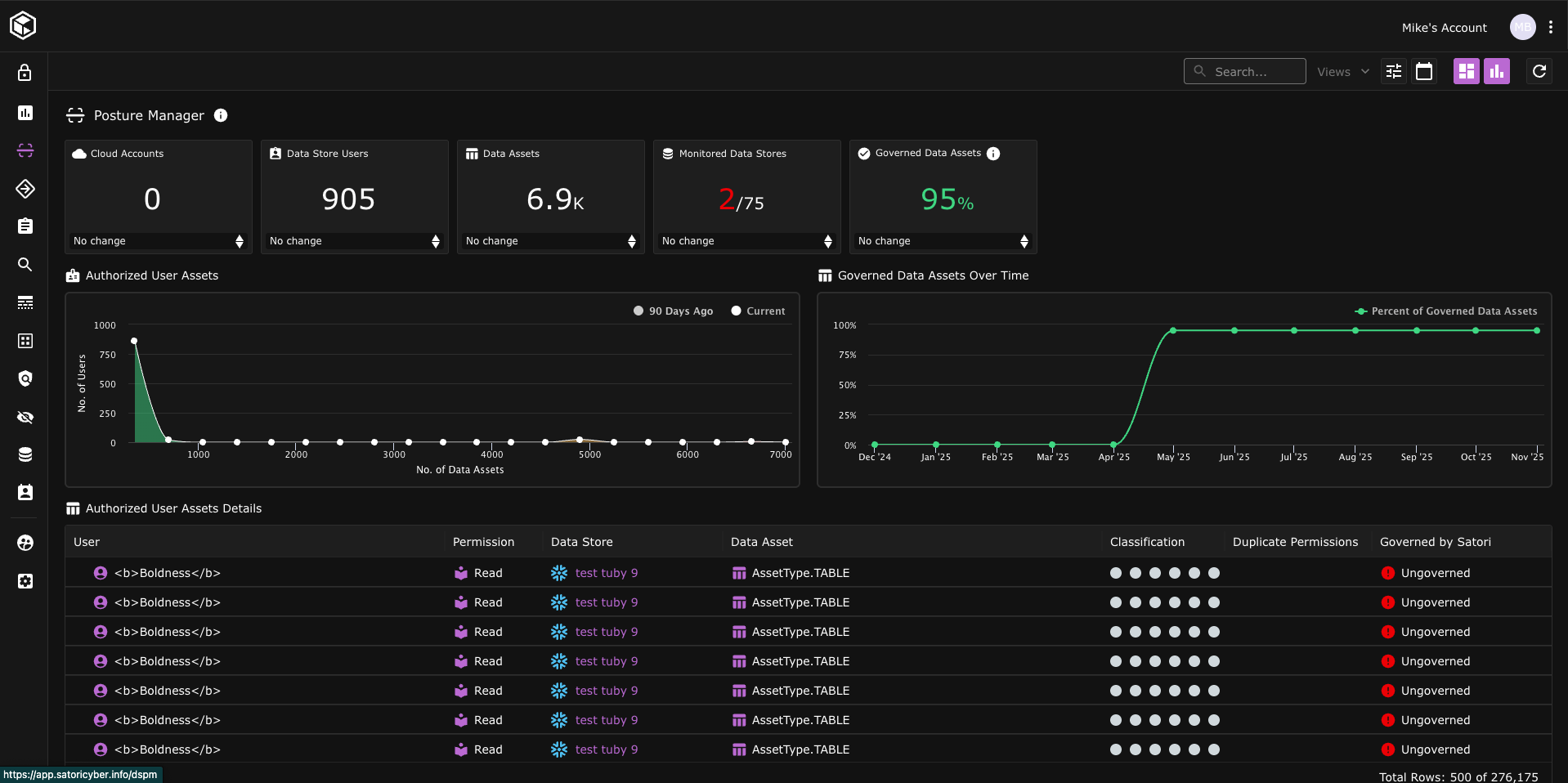Open the filter sliders icon in toolbar
Viewport: 1568px width, 783px height.
(1394, 72)
